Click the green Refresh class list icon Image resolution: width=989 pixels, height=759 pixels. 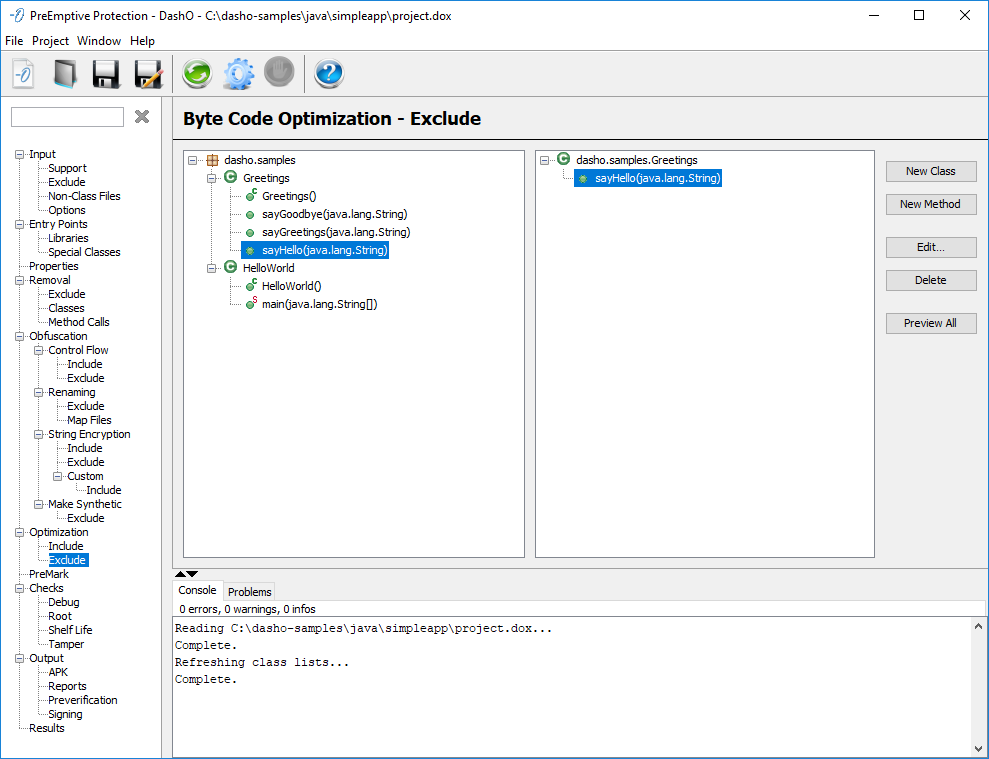(x=196, y=74)
